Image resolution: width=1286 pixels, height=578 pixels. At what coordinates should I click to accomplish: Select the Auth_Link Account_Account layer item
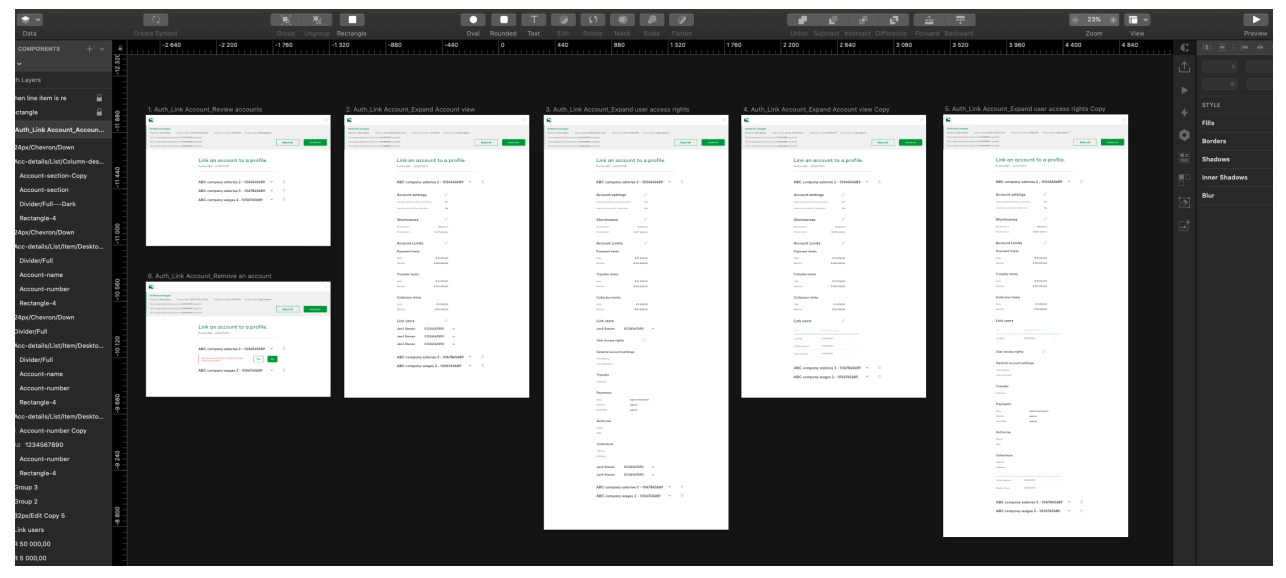60,129
